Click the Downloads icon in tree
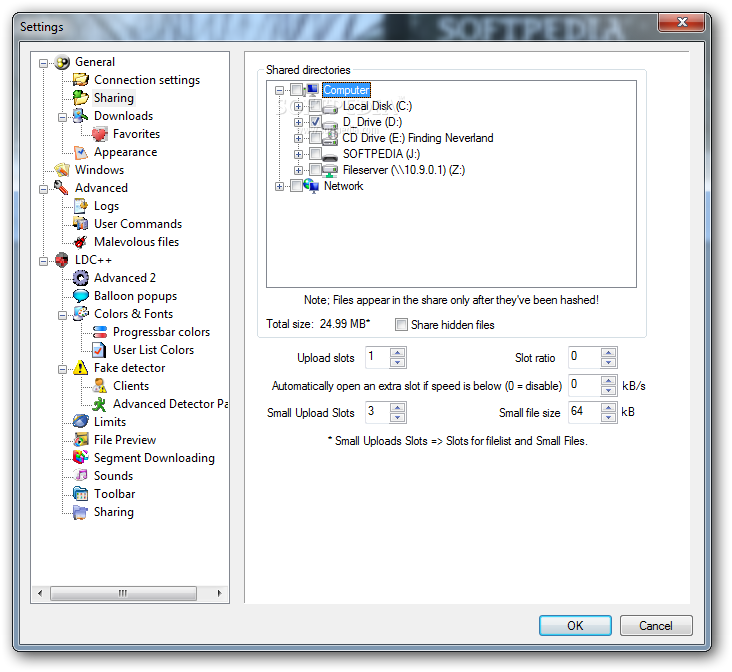Screen dimensions: 732x672 click(81, 116)
